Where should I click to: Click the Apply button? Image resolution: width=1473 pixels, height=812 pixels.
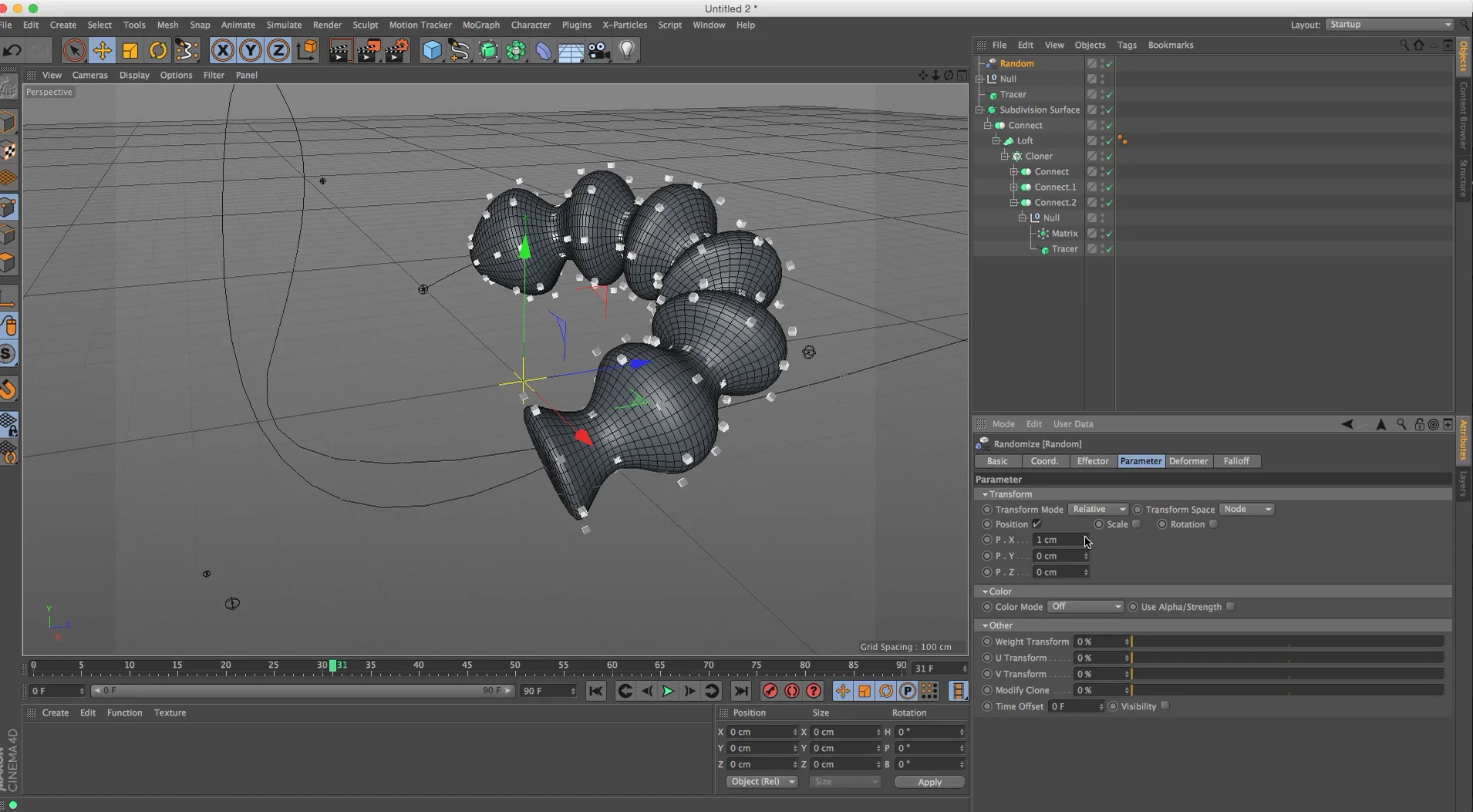pos(929,782)
